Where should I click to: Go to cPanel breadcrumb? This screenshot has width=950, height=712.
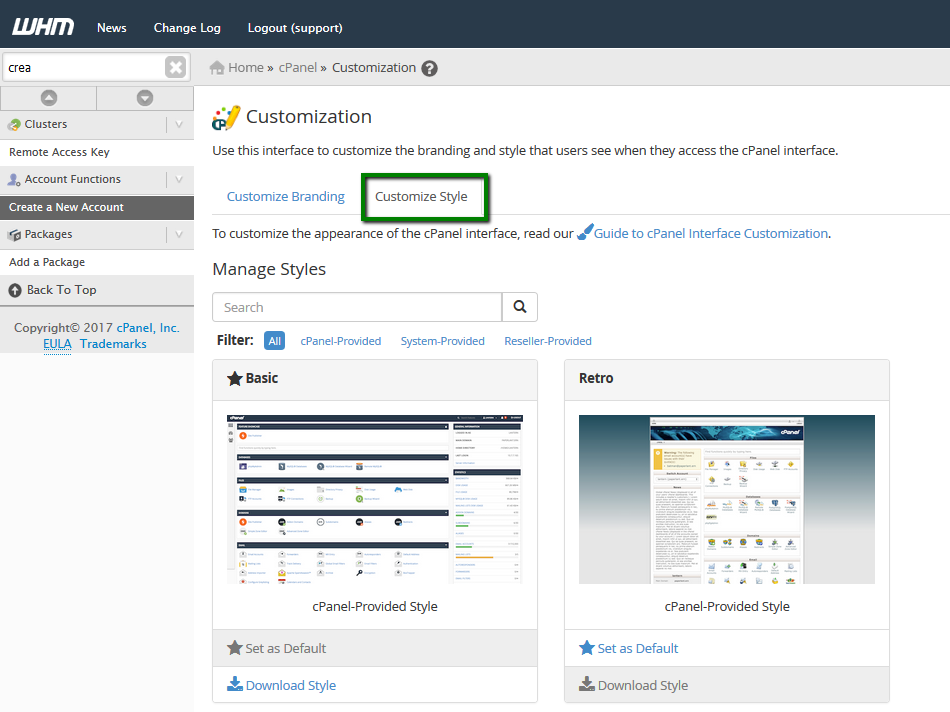click(x=297, y=68)
